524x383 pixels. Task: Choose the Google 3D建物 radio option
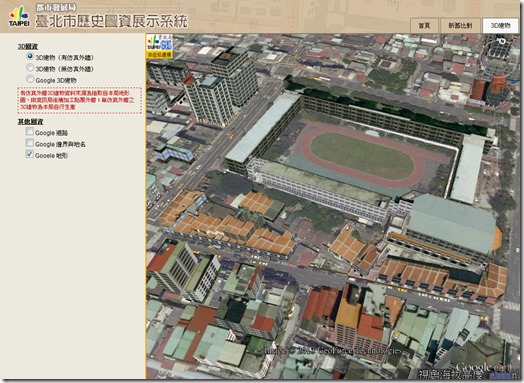(x=30, y=79)
